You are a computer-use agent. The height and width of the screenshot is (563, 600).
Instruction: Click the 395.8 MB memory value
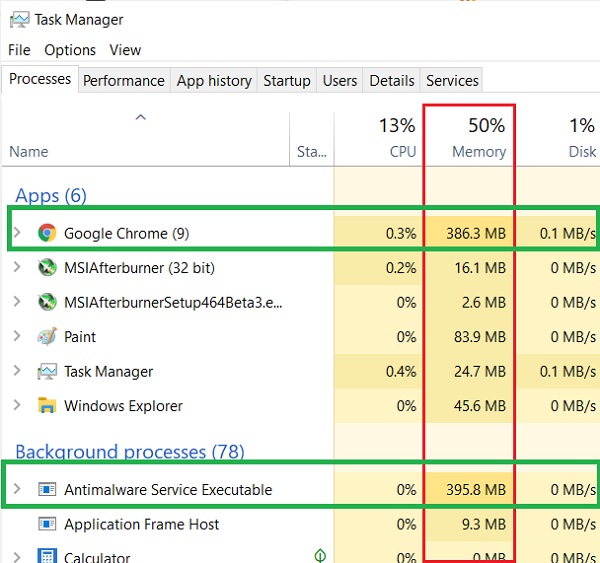(x=476, y=490)
